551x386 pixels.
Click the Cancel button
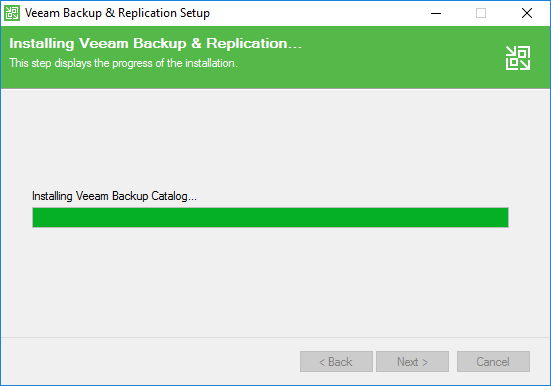pyautogui.click(x=493, y=361)
